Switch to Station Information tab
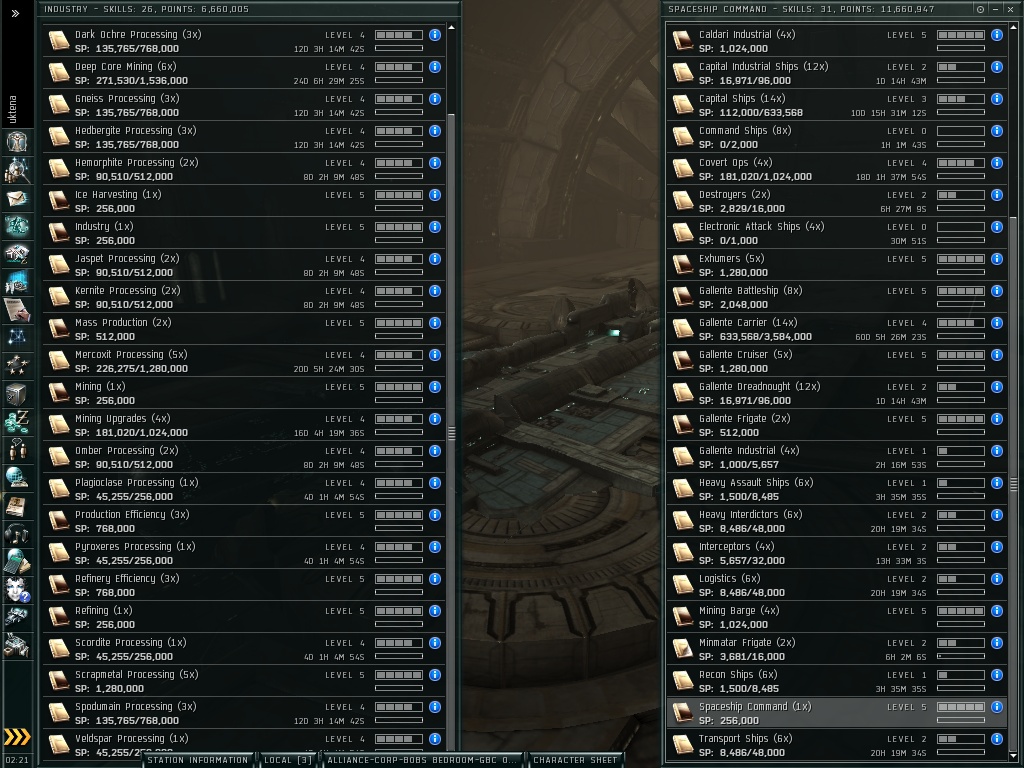The width and height of the screenshot is (1024, 768). pyautogui.click(x=198, y=760)
